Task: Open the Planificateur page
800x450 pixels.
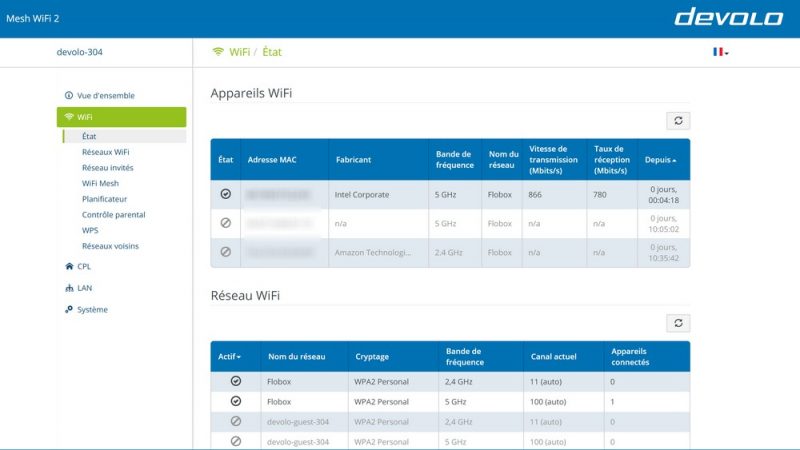Action: (105, 199)
